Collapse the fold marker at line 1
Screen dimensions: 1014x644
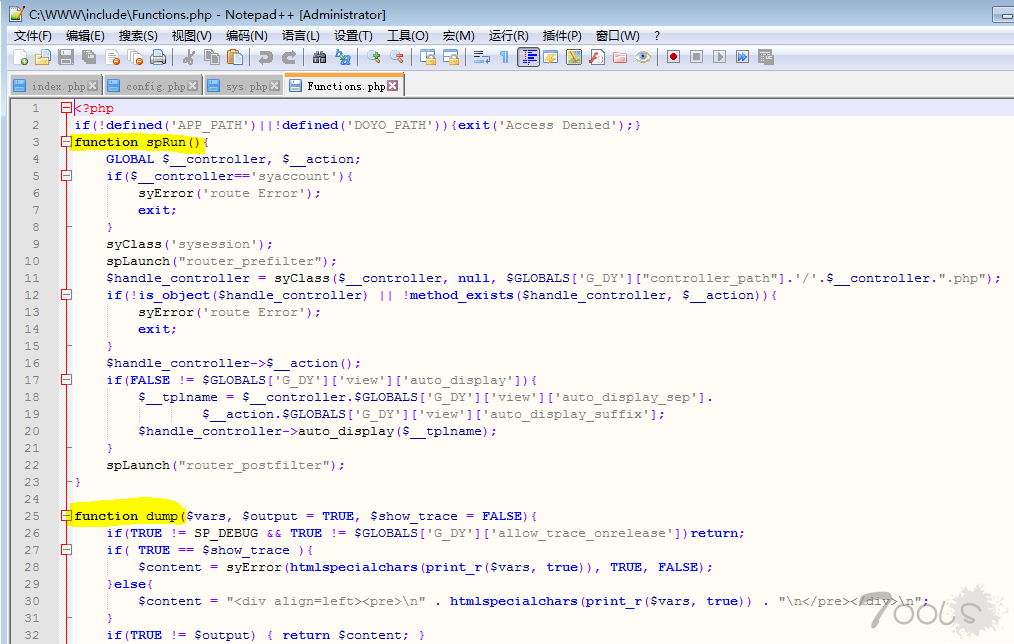coord(66,108)
